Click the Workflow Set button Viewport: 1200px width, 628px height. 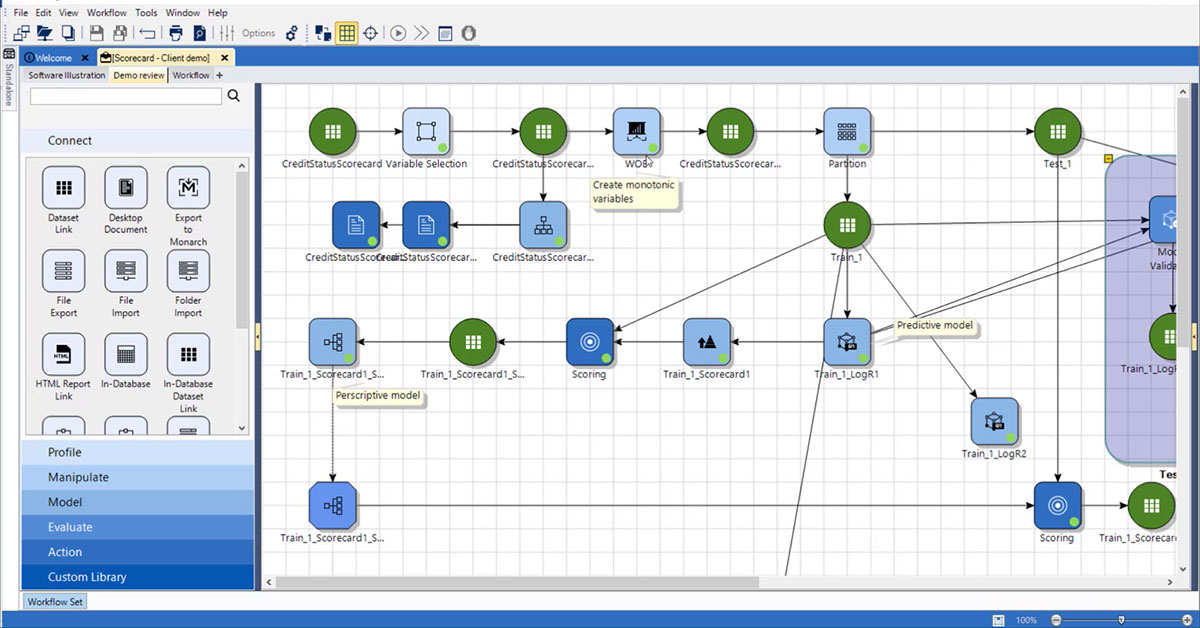tap(54, 601)
